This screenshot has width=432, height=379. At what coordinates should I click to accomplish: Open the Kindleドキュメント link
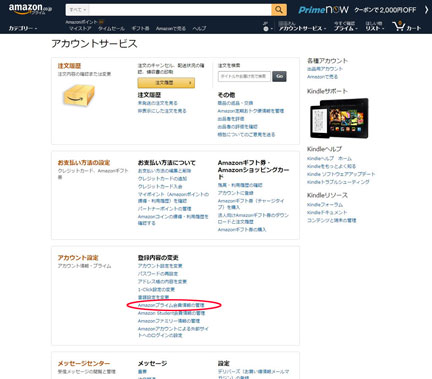click(327, 212)
